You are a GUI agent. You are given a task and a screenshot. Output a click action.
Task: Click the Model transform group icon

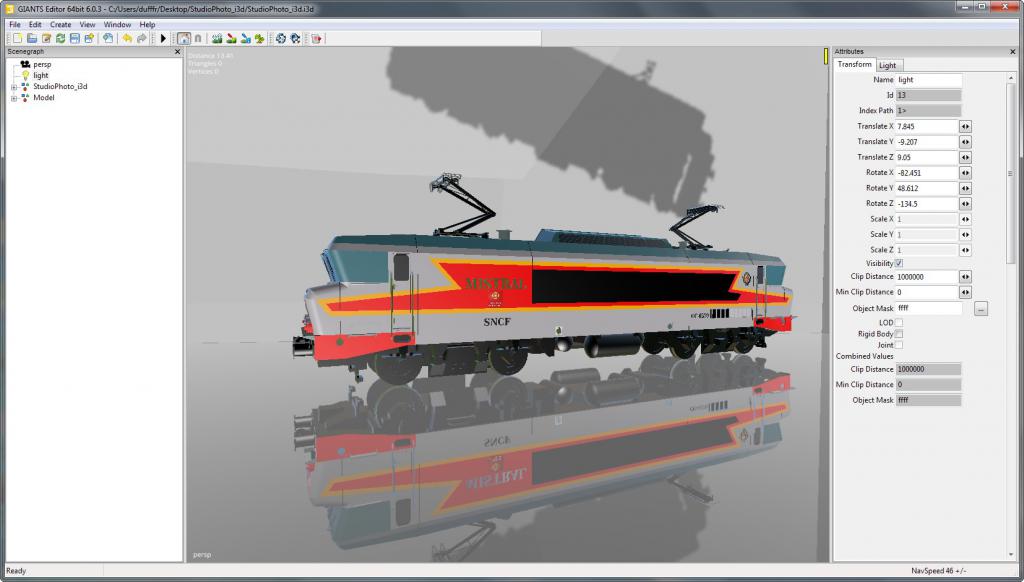(25, 97)
